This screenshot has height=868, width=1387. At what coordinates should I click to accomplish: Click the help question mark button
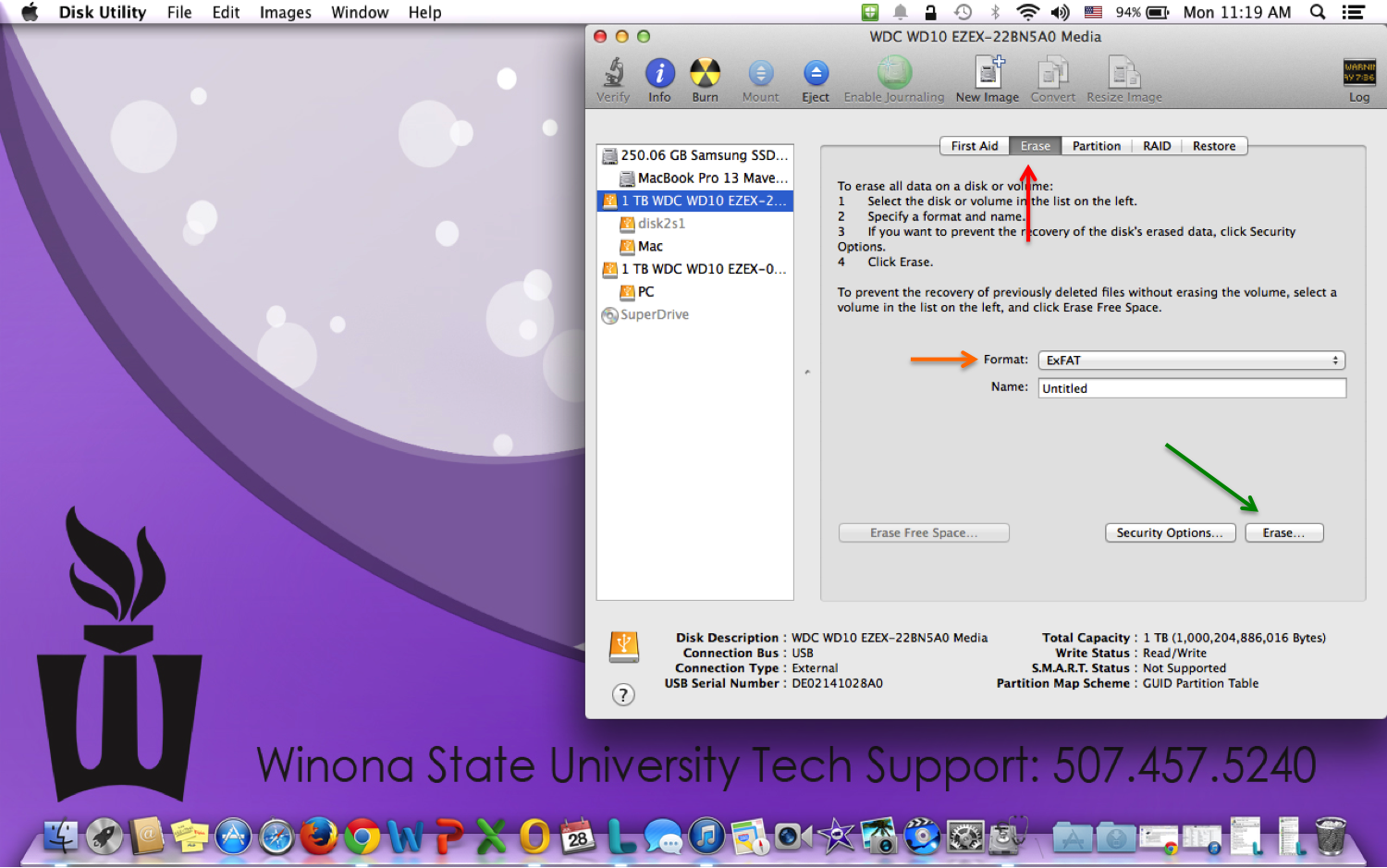(624, 695)
